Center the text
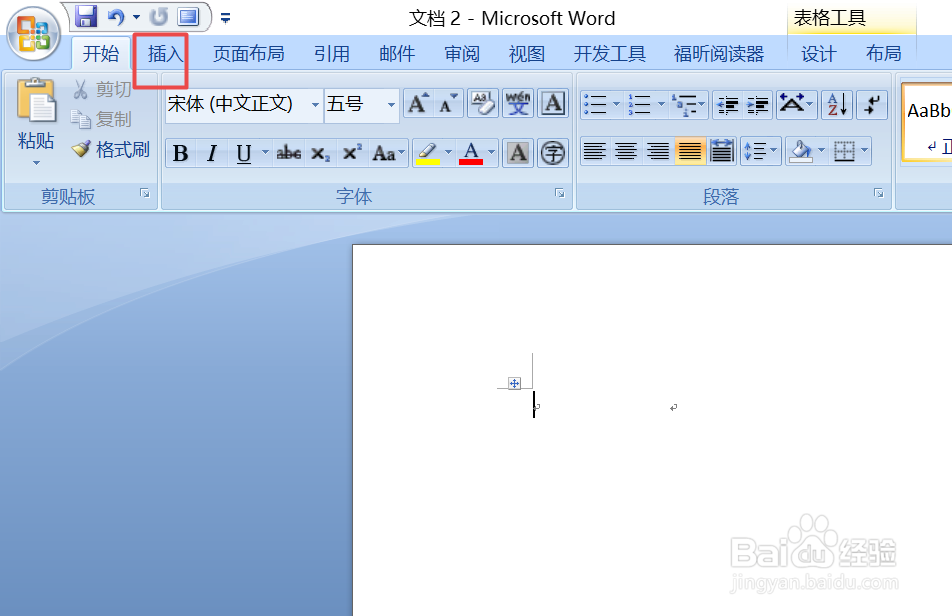 [626, 151]
